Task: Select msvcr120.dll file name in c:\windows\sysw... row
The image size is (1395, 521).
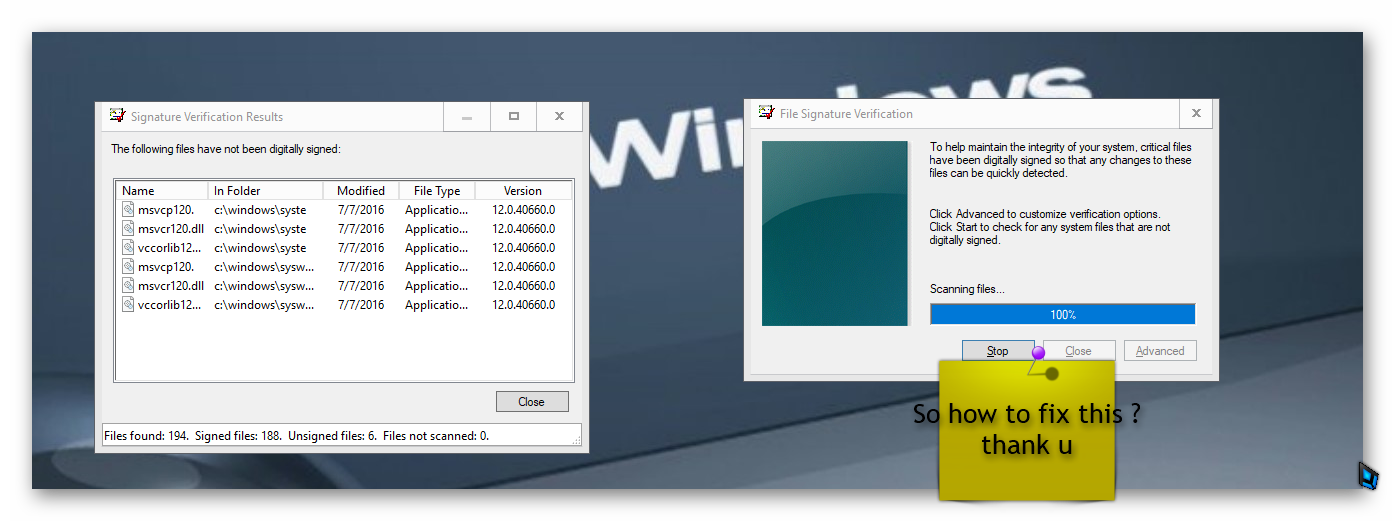Action: coord(171,286)
